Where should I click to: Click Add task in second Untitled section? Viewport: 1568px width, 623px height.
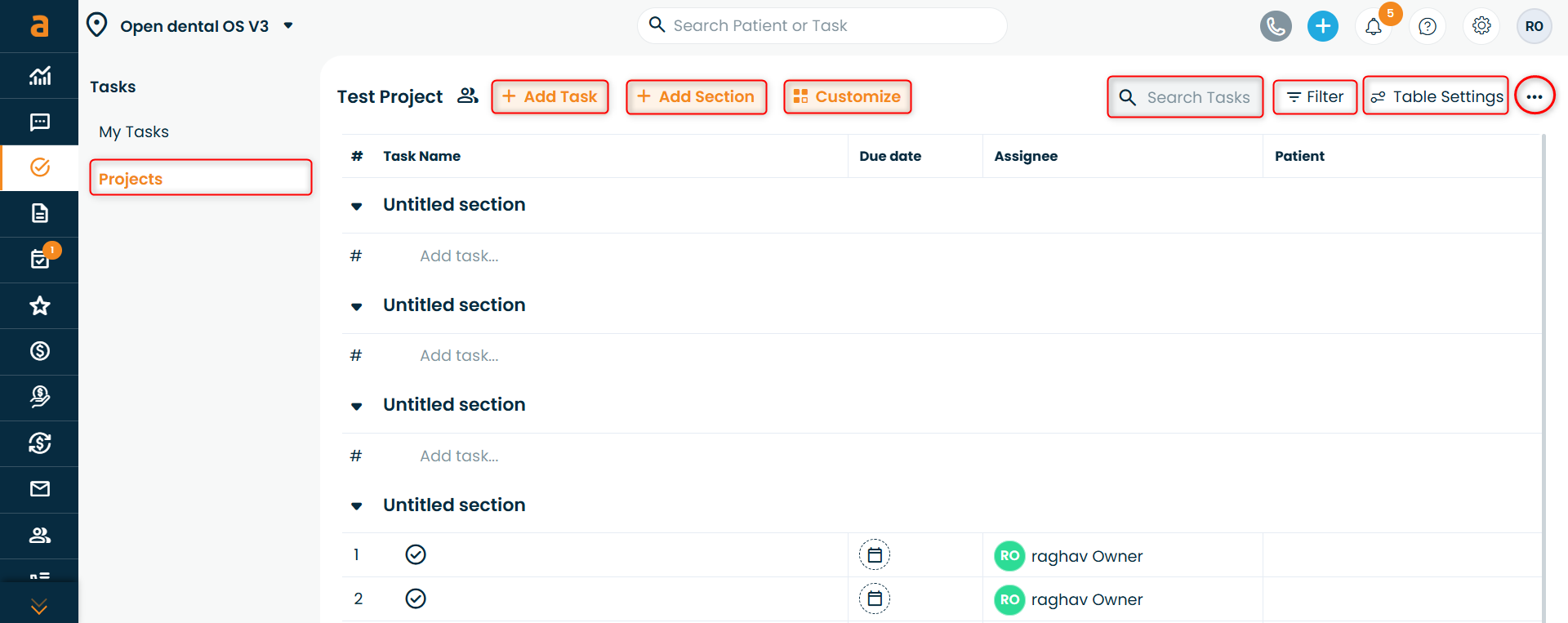click(459, 355)
